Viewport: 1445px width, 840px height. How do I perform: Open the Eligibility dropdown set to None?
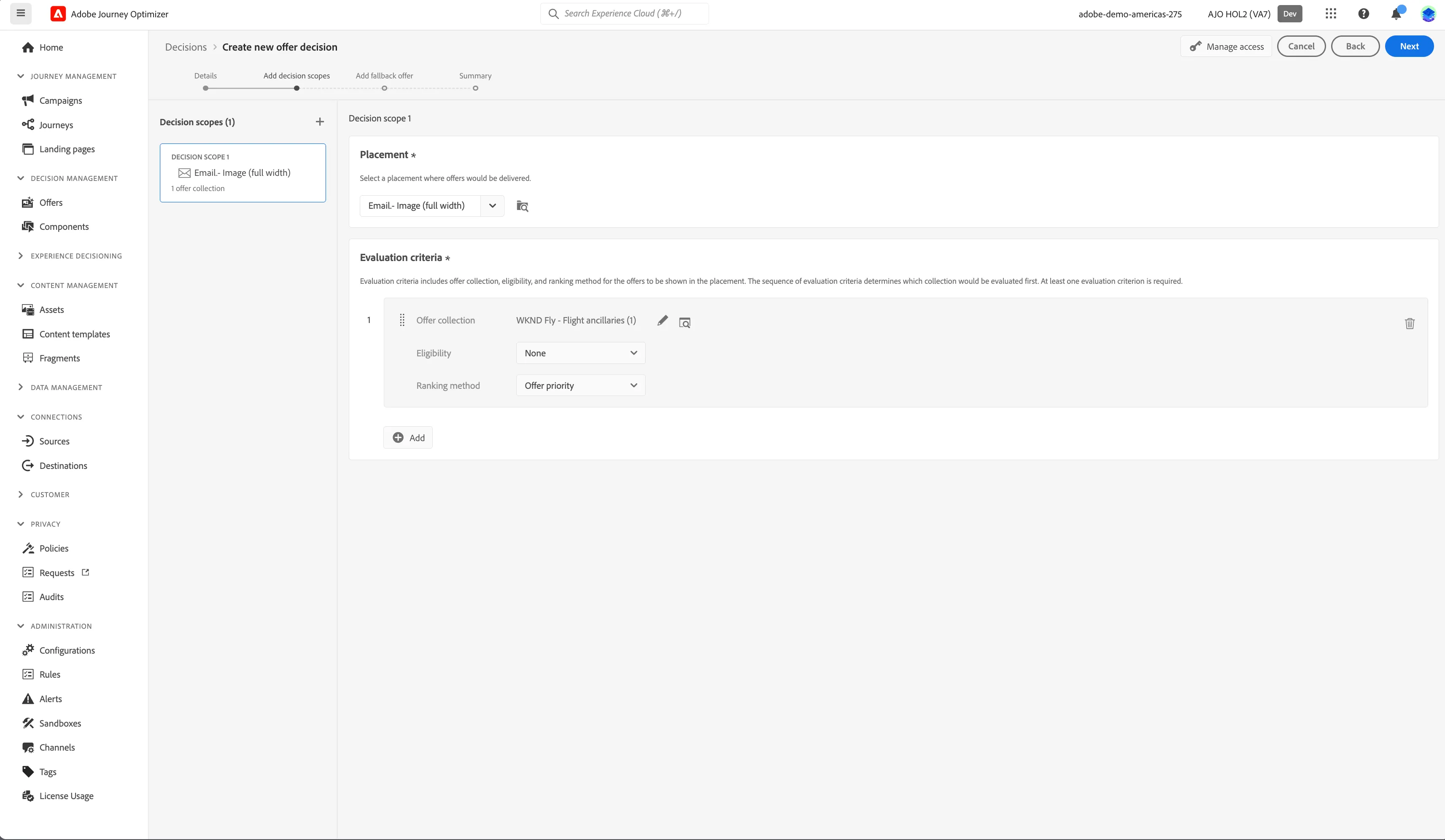click(581, 353)
